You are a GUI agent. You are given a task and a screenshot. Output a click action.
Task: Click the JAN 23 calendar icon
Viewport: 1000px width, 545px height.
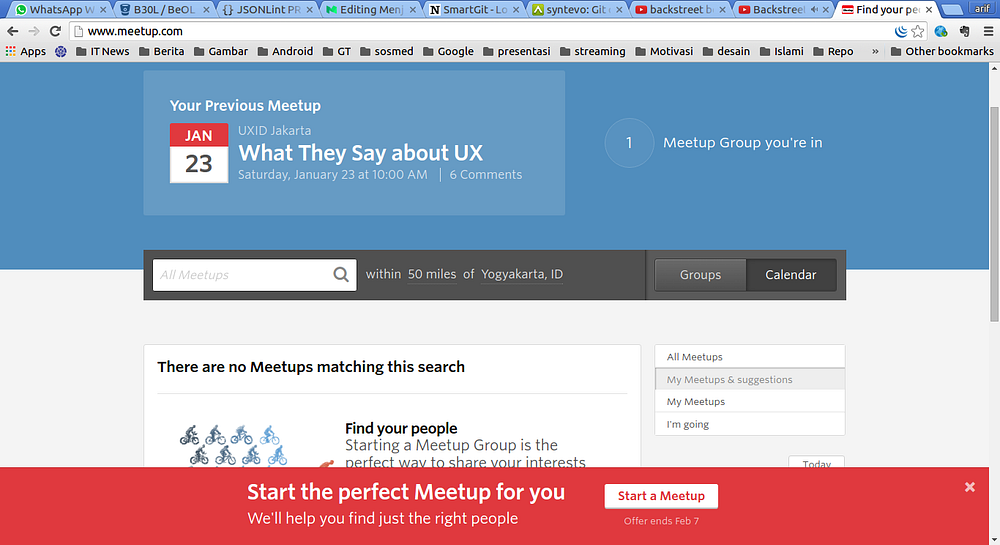(199, 153)
